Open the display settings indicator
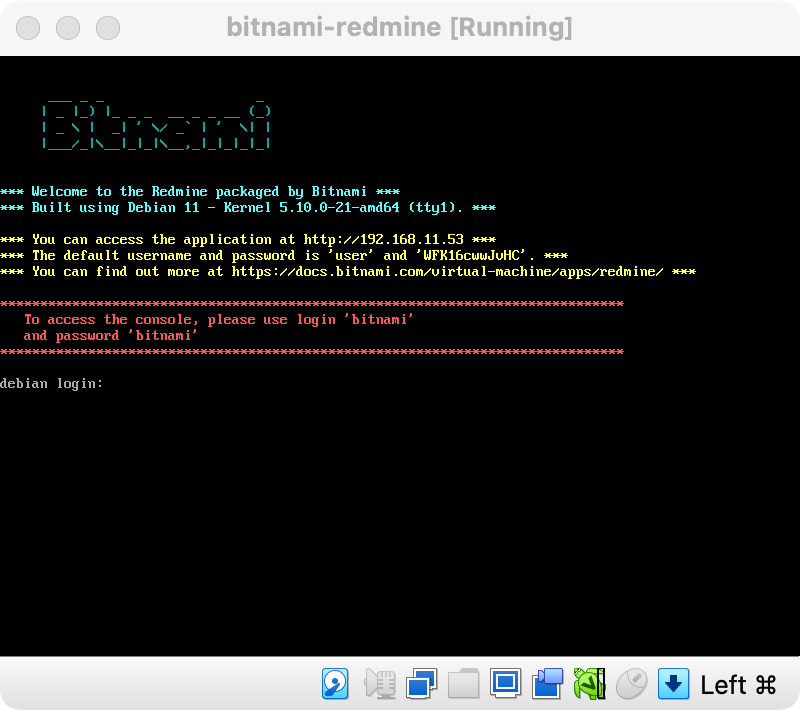 (x=505, y=683)
